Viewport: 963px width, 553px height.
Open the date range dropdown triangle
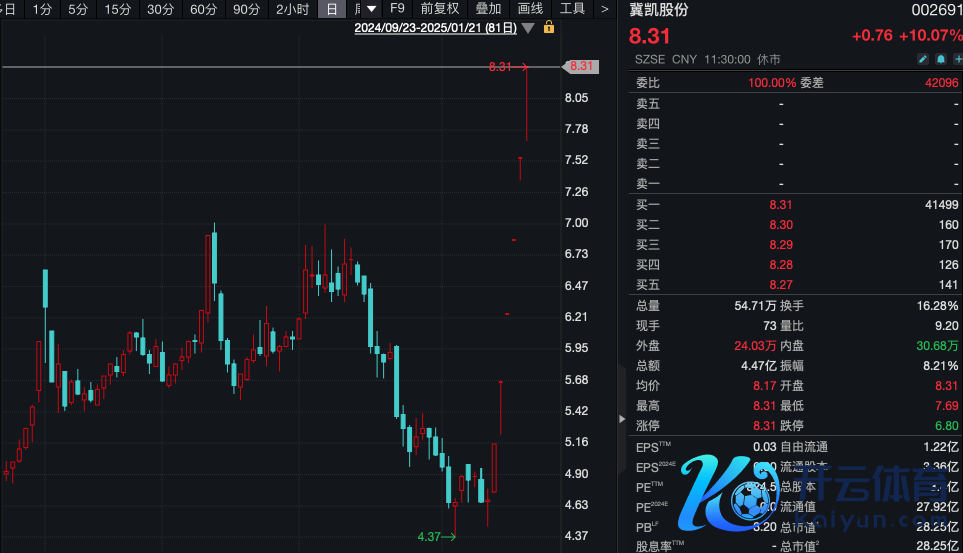point(528,28)
